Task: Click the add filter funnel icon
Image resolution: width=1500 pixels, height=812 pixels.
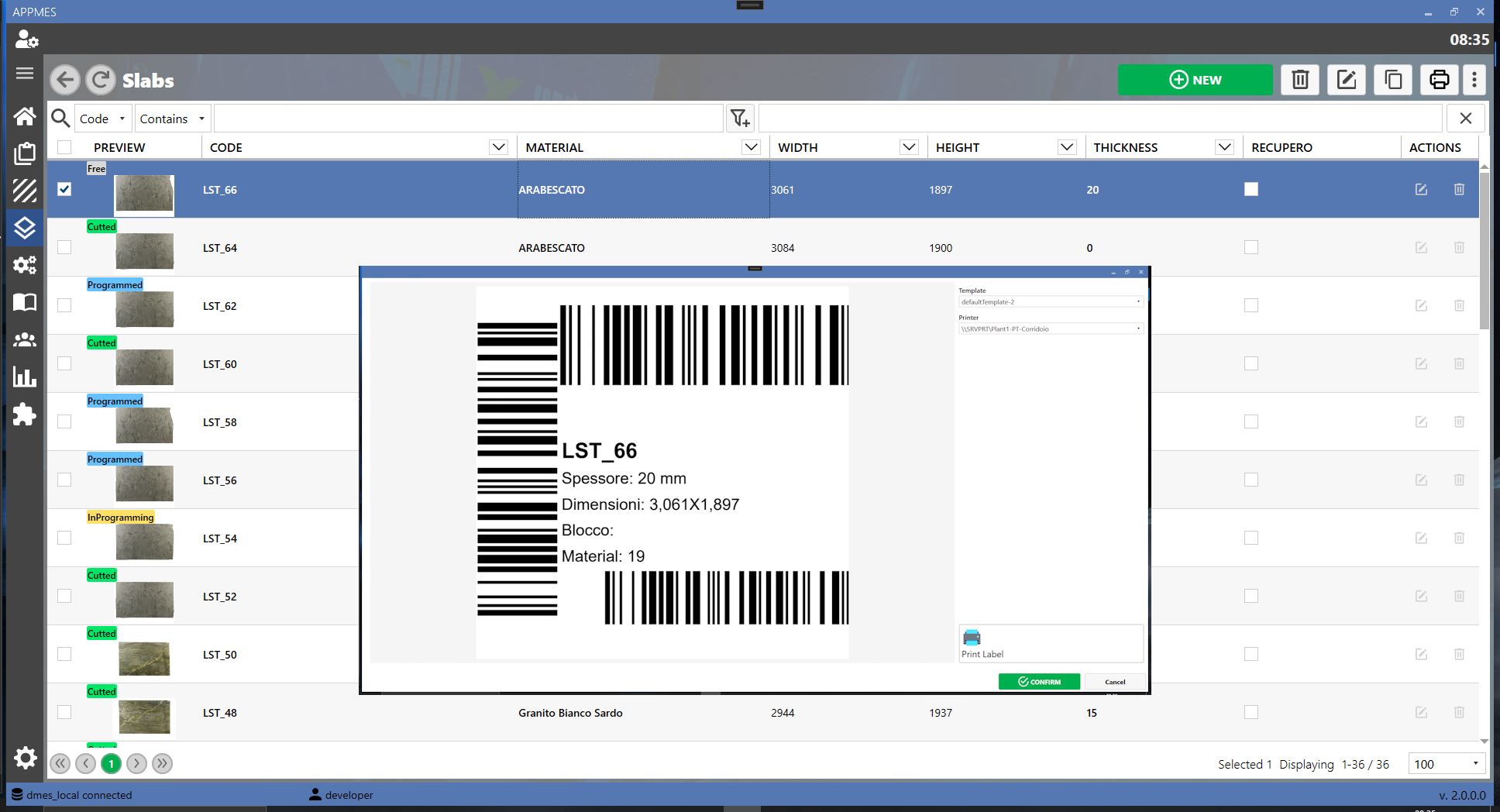Action: tap(740, 119)
